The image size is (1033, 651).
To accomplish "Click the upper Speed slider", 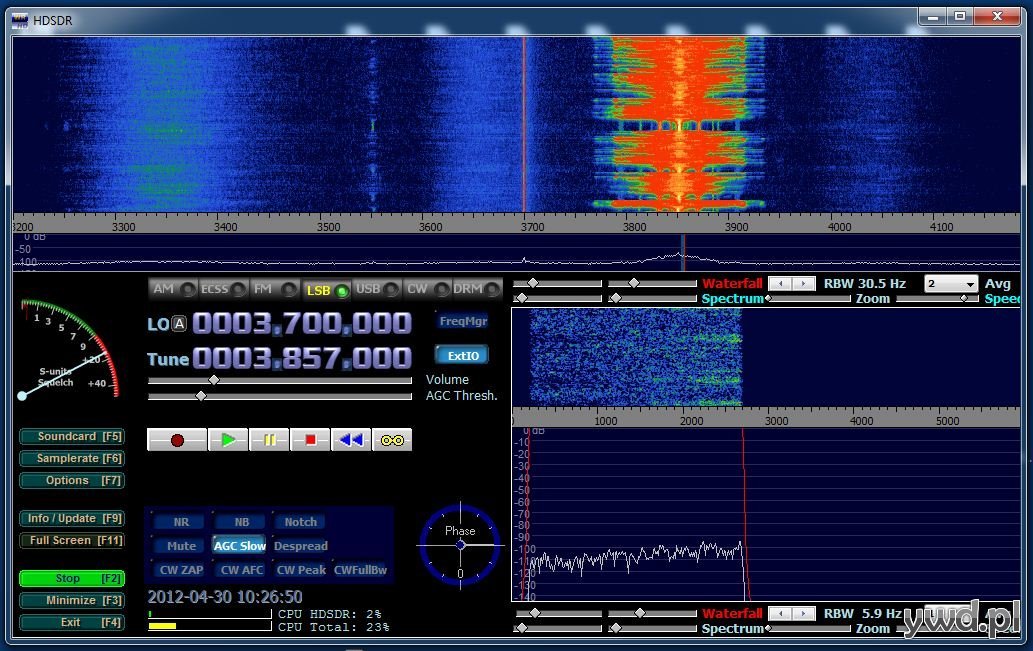I will (937, 298).
